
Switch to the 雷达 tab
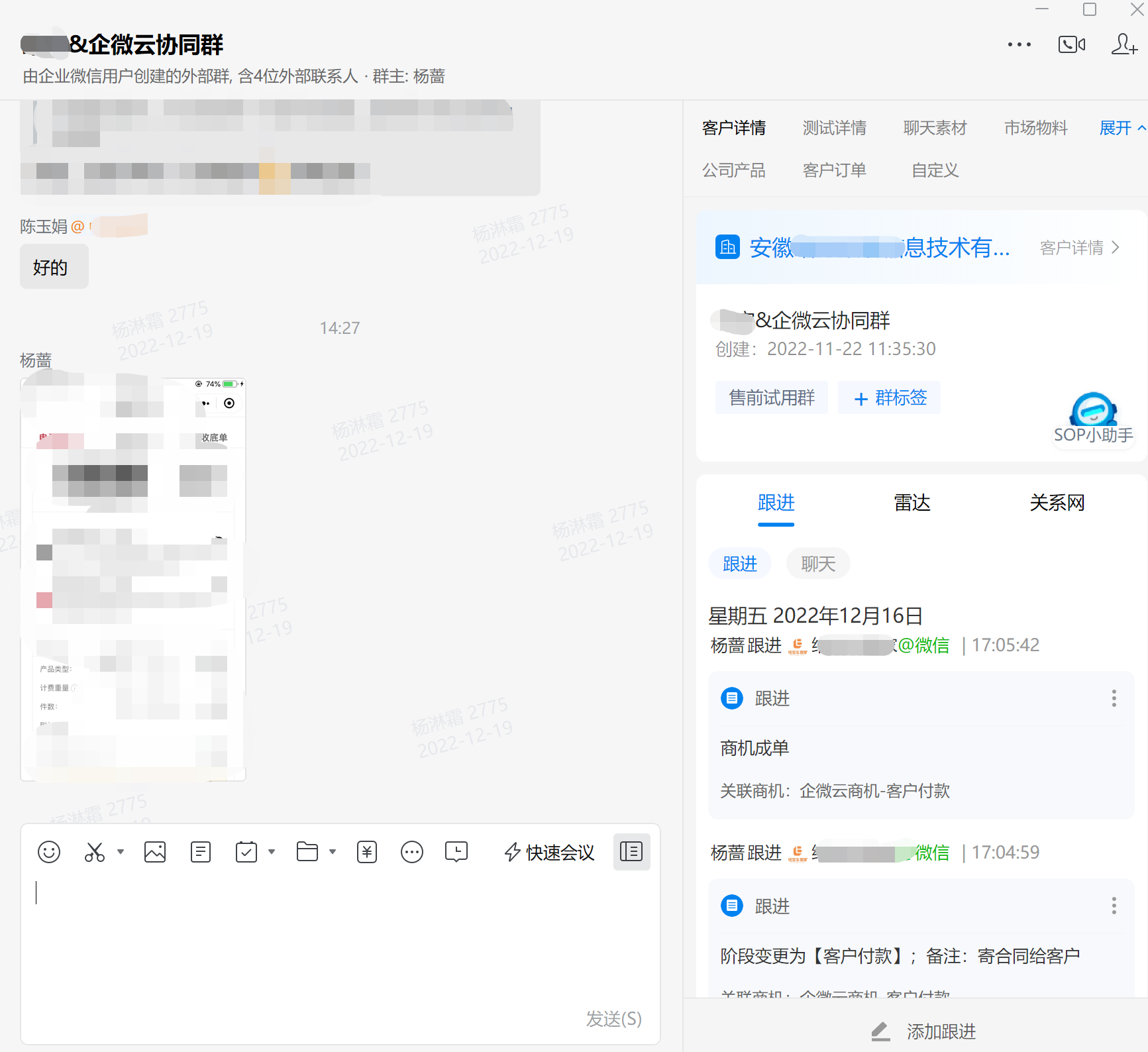click(912, 503)
